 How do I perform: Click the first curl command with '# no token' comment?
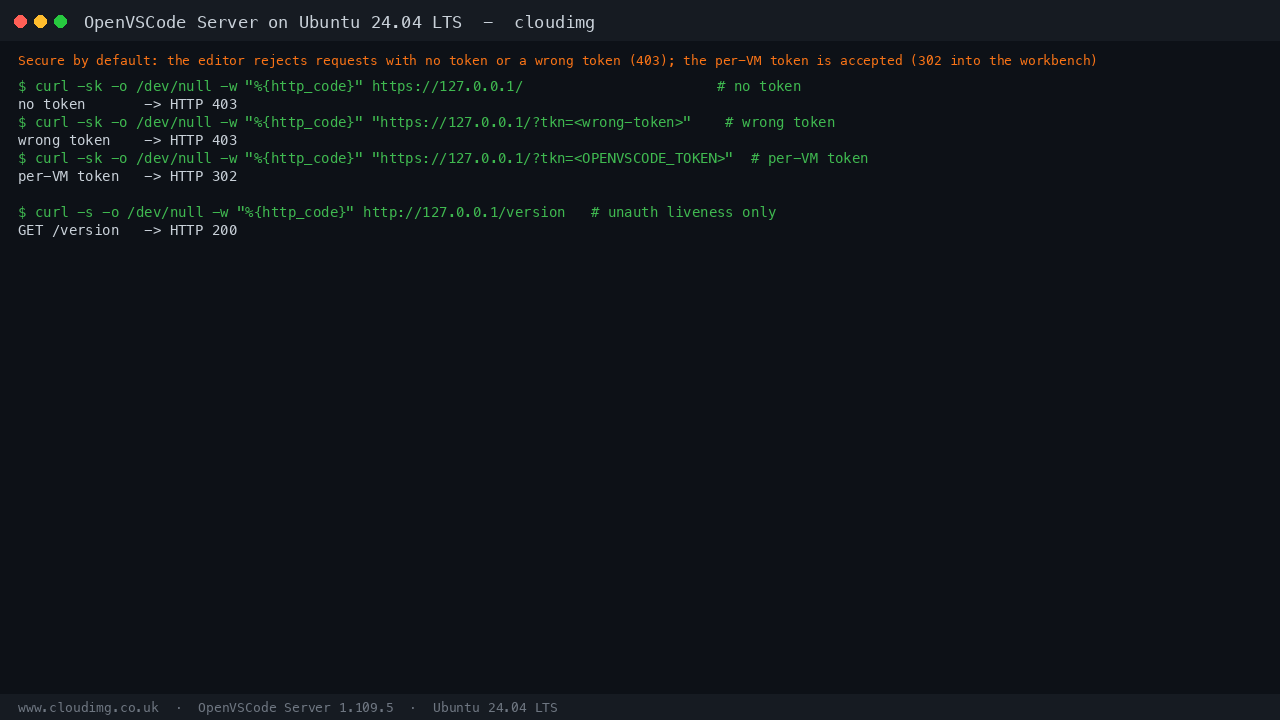point(410,86)
